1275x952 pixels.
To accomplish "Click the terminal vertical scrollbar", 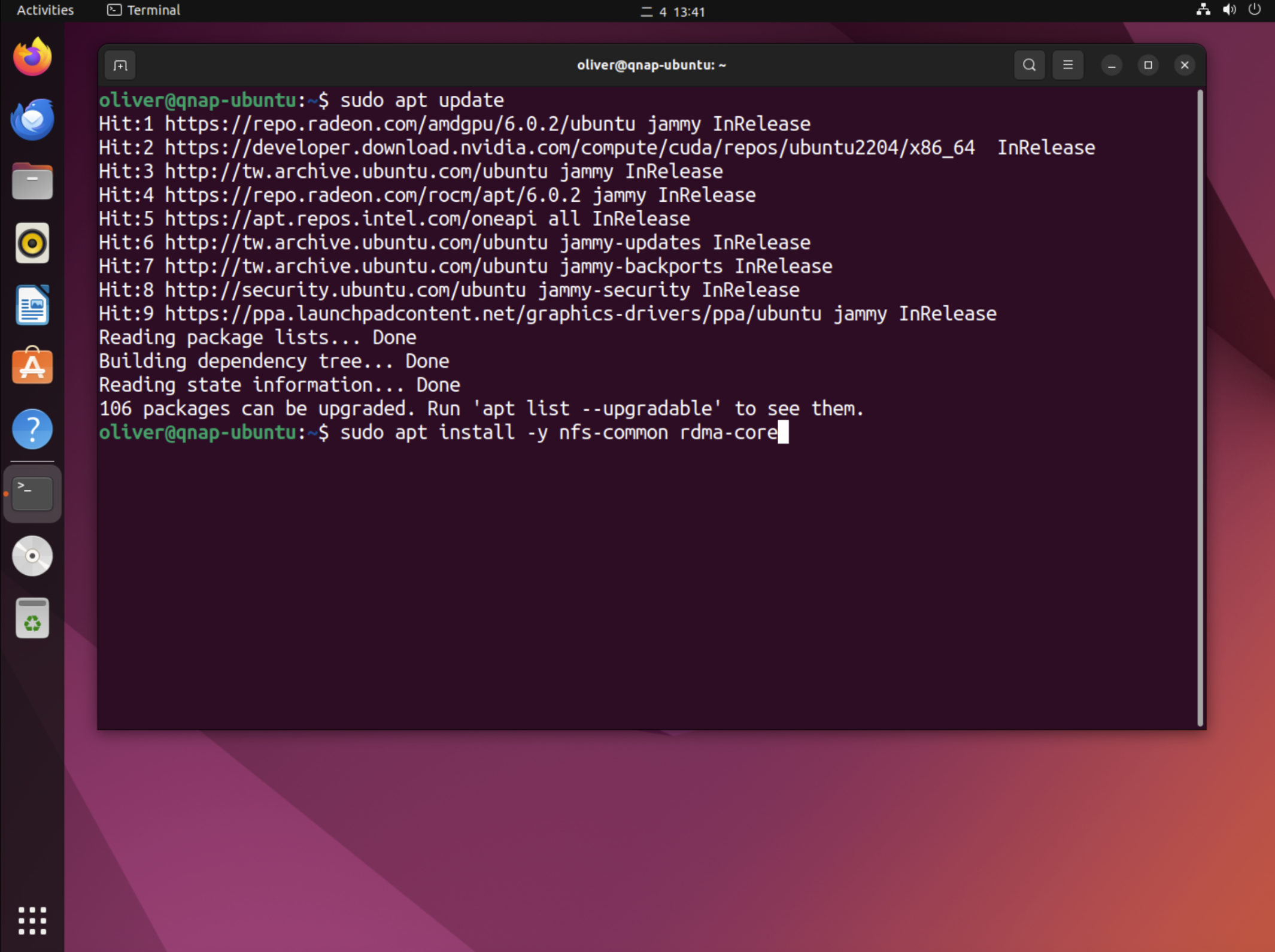I will (1200, 407).
